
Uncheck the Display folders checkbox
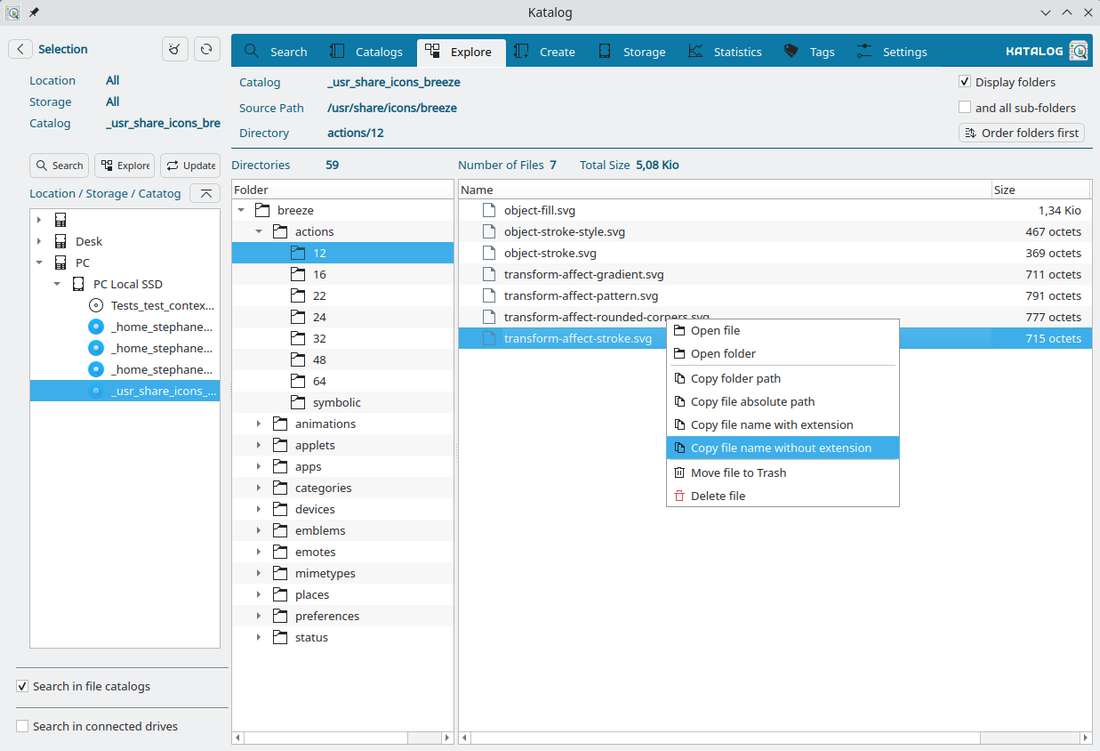coord(965,82)
